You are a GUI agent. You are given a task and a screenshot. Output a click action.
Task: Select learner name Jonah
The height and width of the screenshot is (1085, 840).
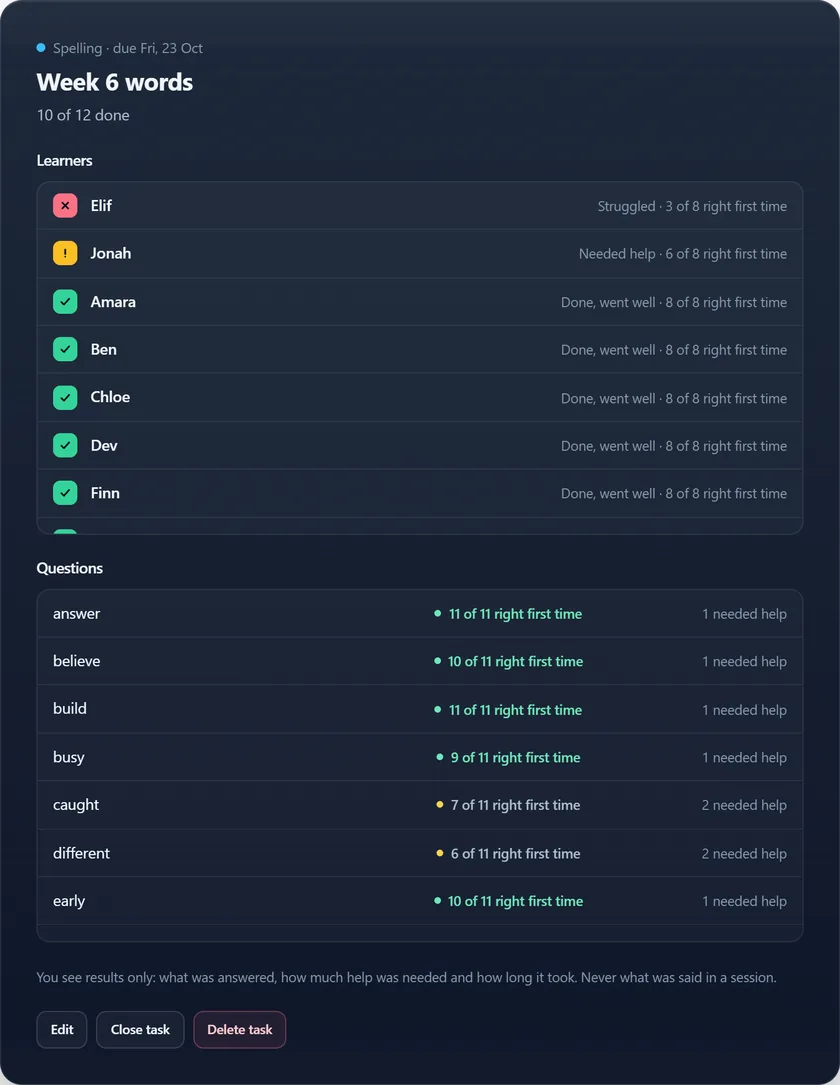coord(111,253)
